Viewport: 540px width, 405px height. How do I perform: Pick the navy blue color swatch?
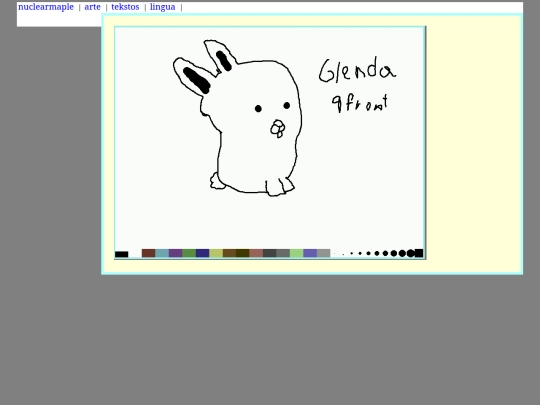coord(202,253)
